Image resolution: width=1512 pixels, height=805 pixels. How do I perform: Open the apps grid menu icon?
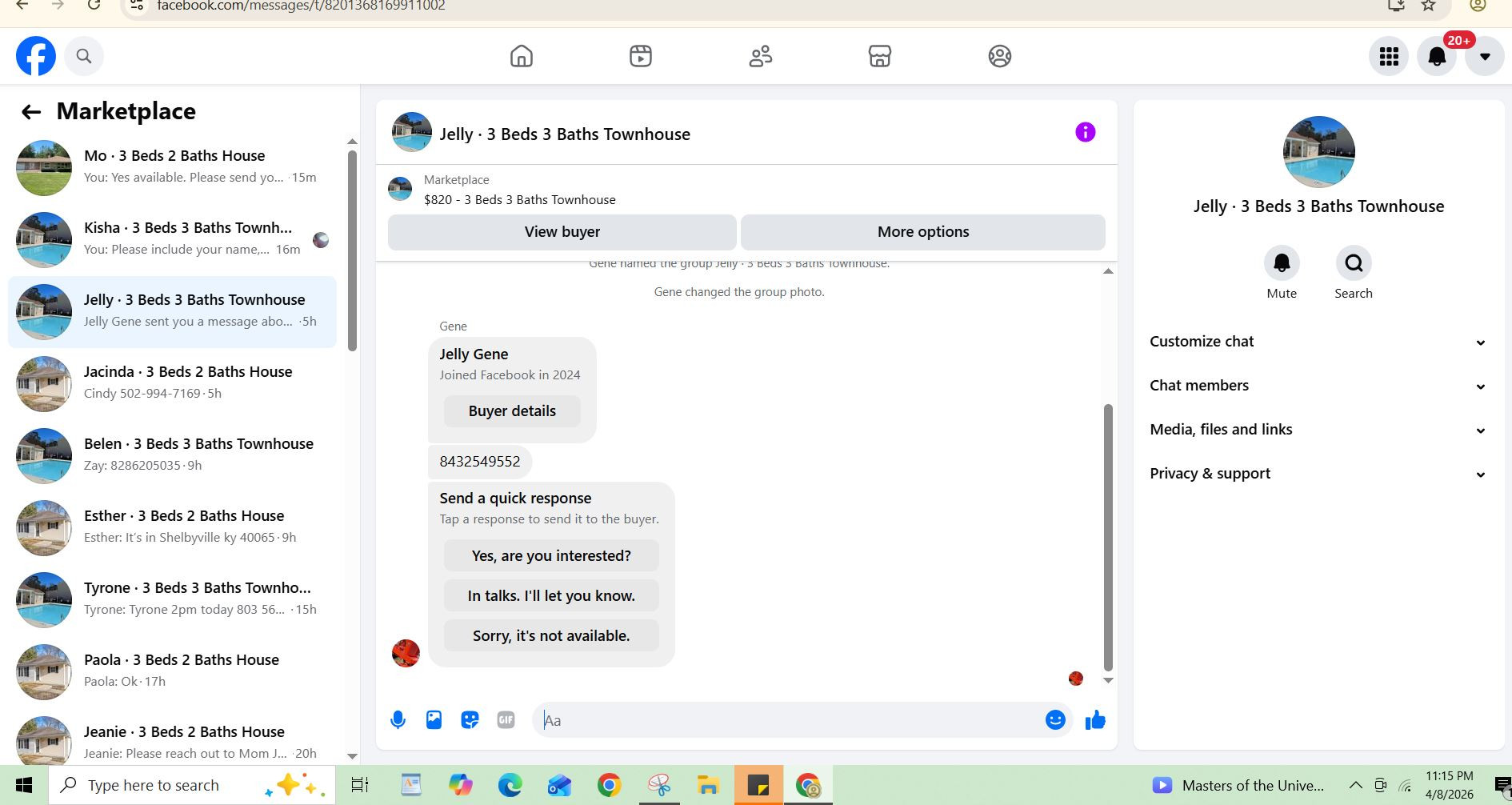[x=1389, y=56]
